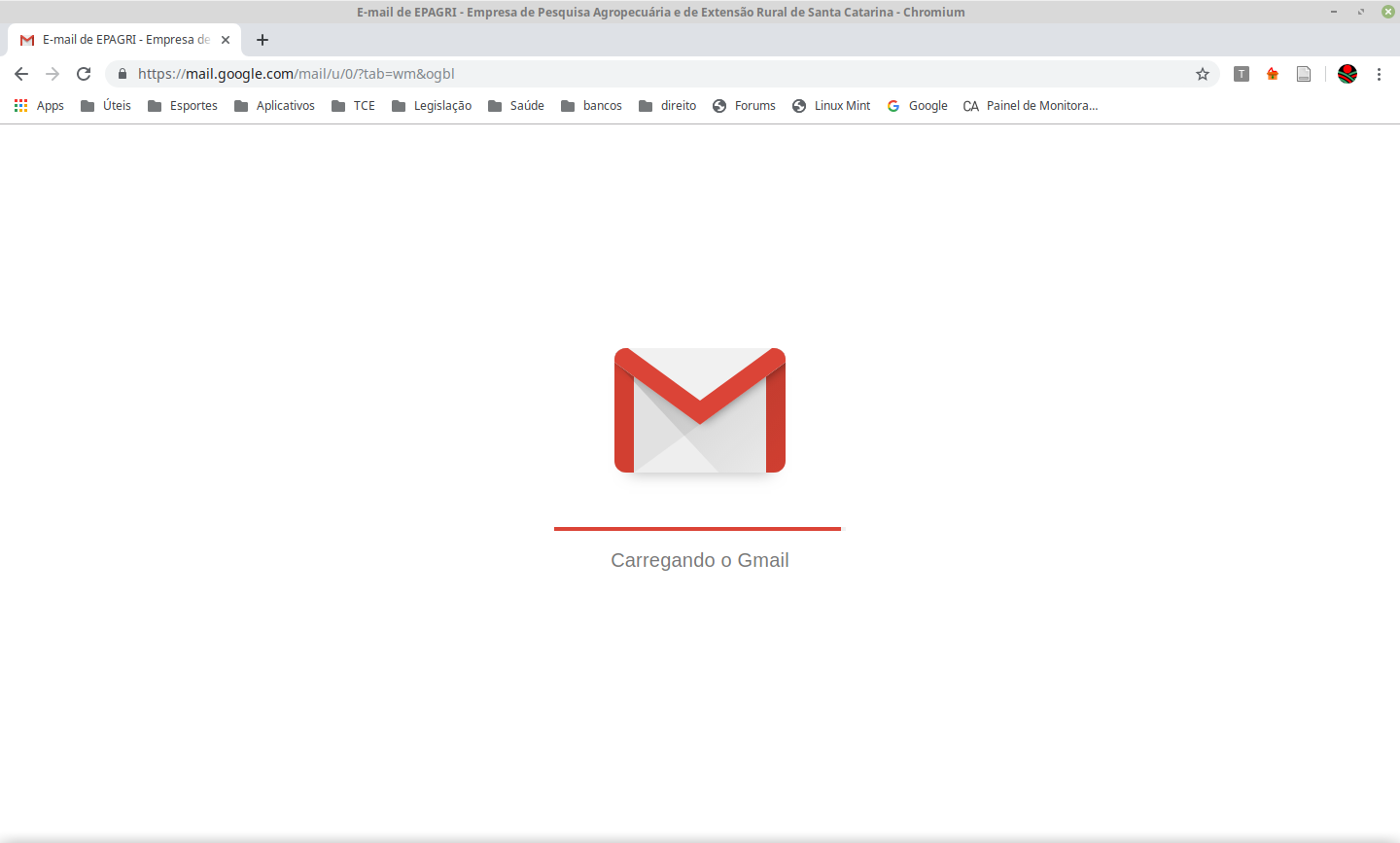Open the Esportes bookmark folder
This screenshot has width=1400, height=843.
[x=183, y=106]
